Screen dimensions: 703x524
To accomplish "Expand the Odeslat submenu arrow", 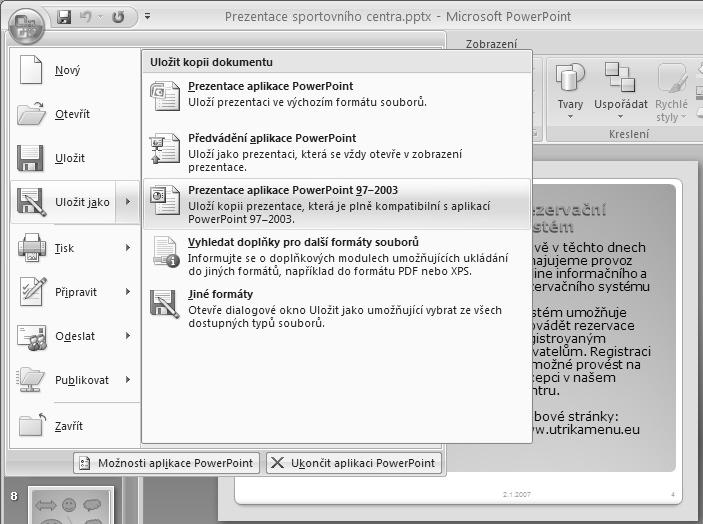I will coord(128,336).
